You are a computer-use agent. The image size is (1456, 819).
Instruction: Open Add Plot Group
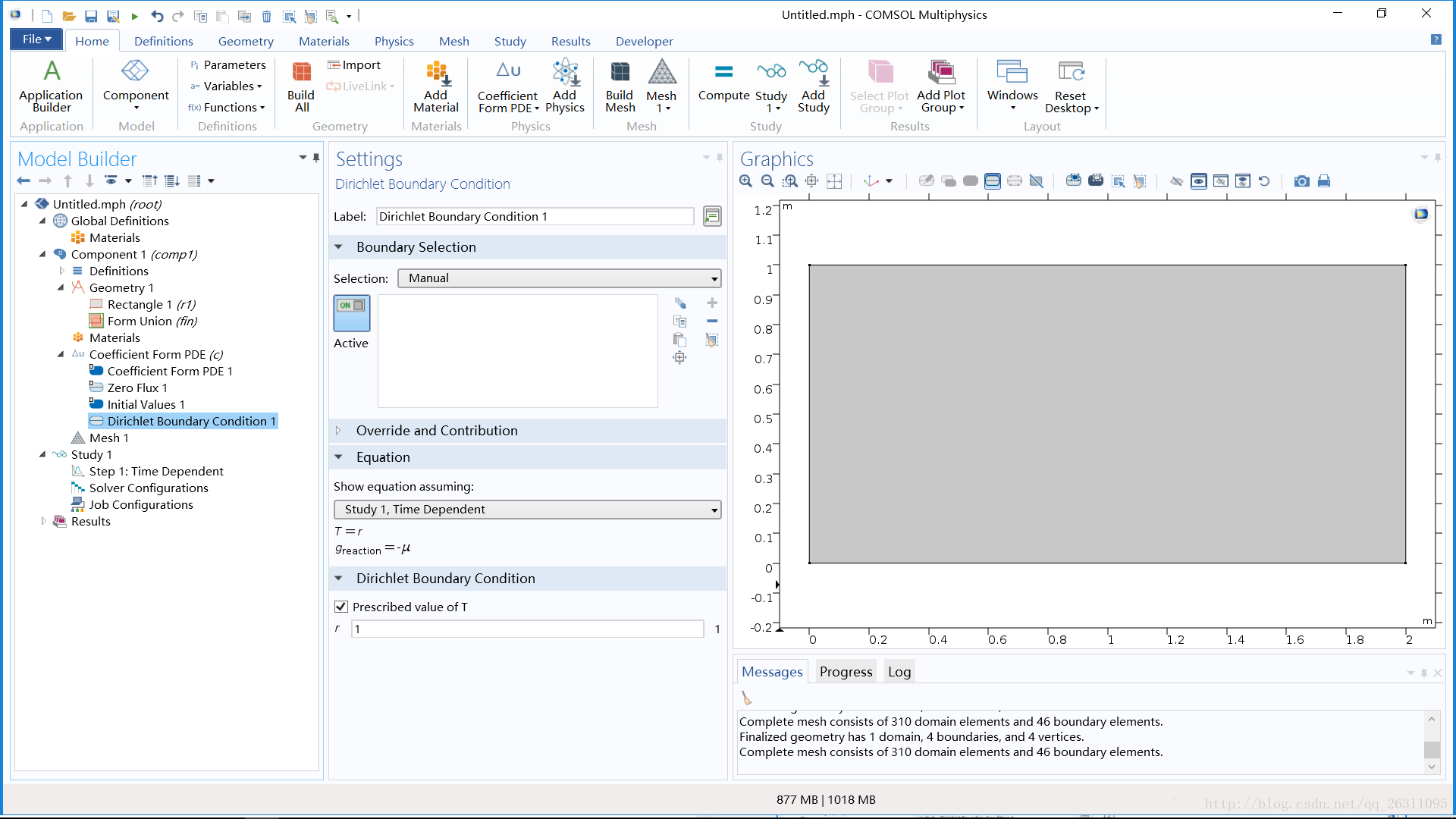coord(941,86)
